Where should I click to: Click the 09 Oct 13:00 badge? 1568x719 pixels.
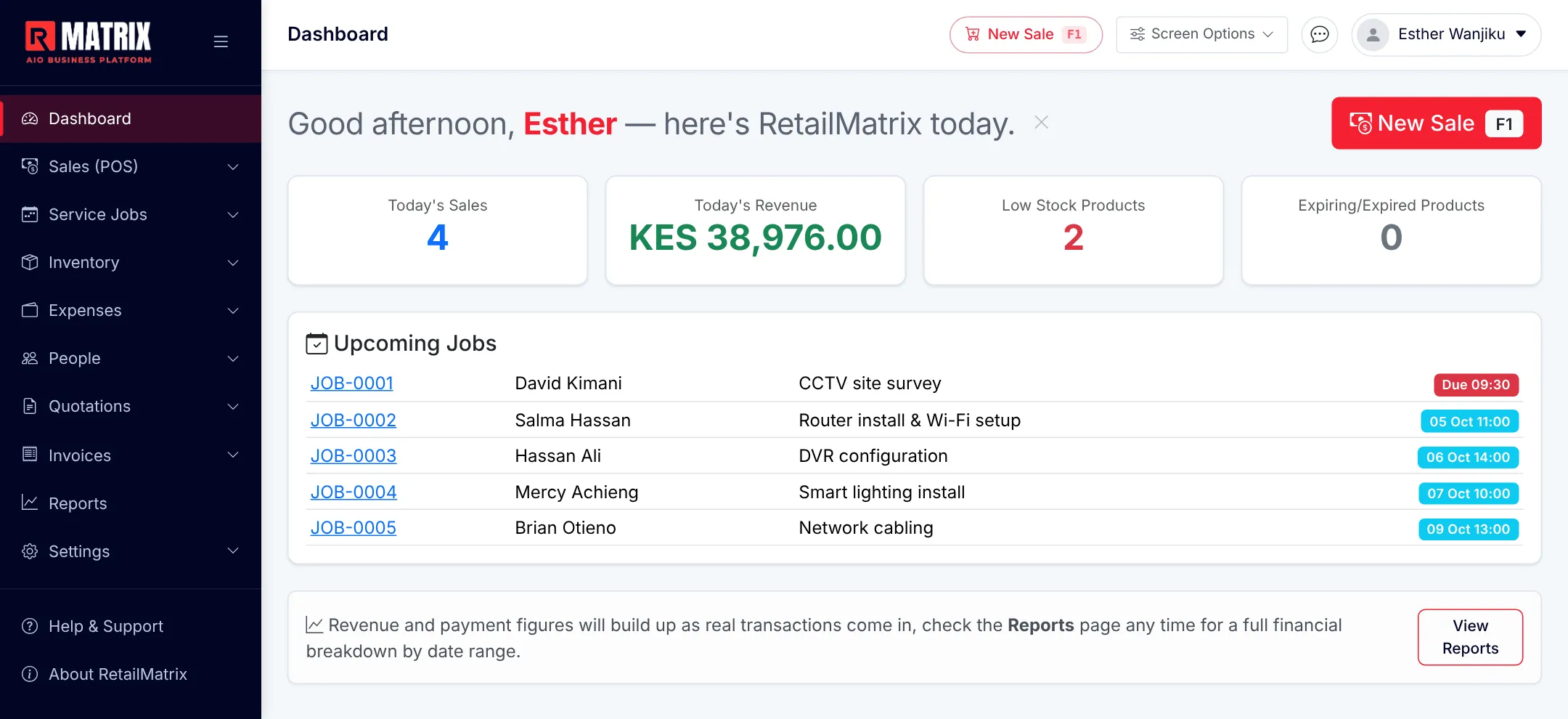1468,529
